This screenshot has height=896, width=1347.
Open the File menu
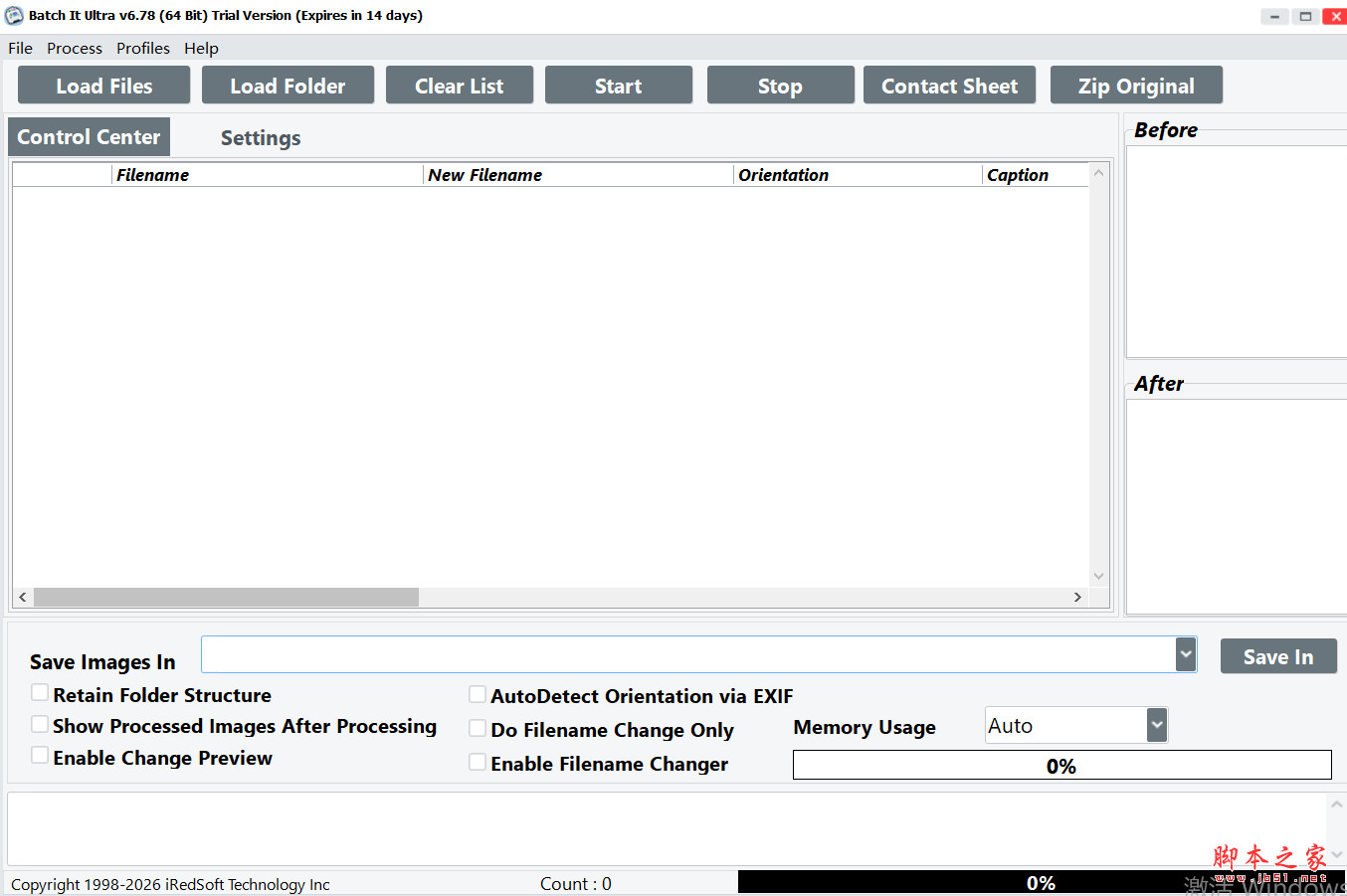[20, 48]
